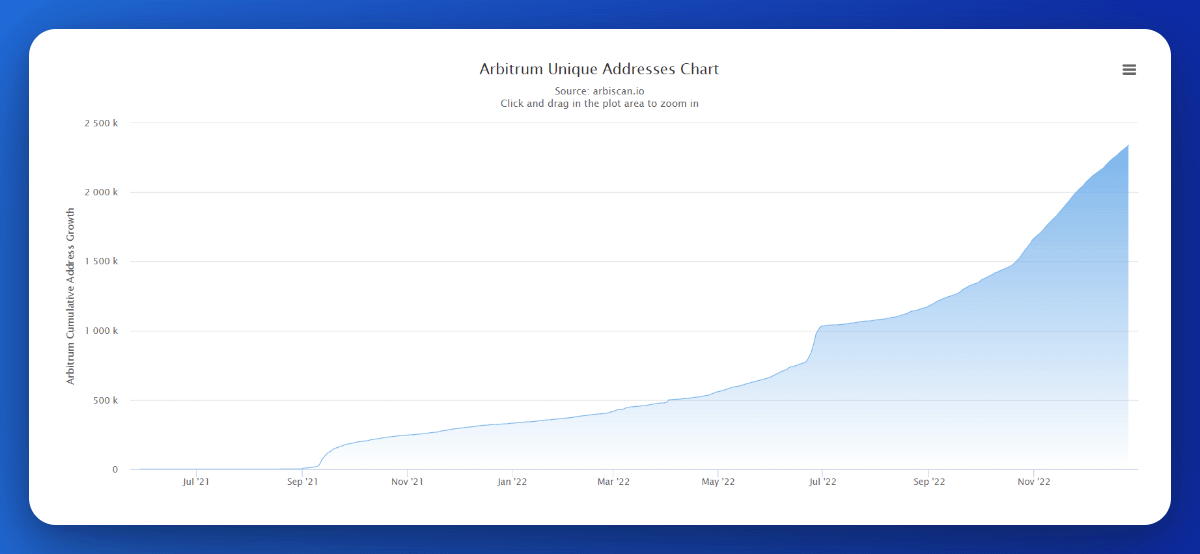Click the 'Arbitrum Unique Addresses Chart' title
Screen dimensions: 1200x554
pos(599,69)
